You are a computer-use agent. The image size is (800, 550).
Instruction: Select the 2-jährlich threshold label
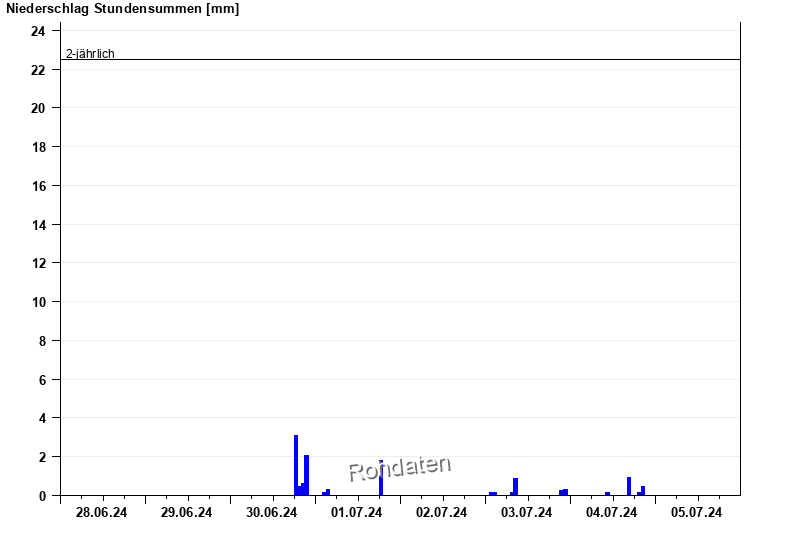pos(90,54)
